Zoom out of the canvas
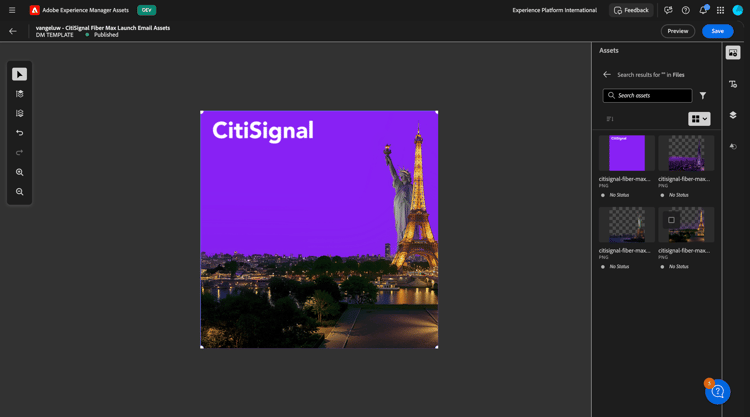This screenshot has width=750, height=417. 20,192
